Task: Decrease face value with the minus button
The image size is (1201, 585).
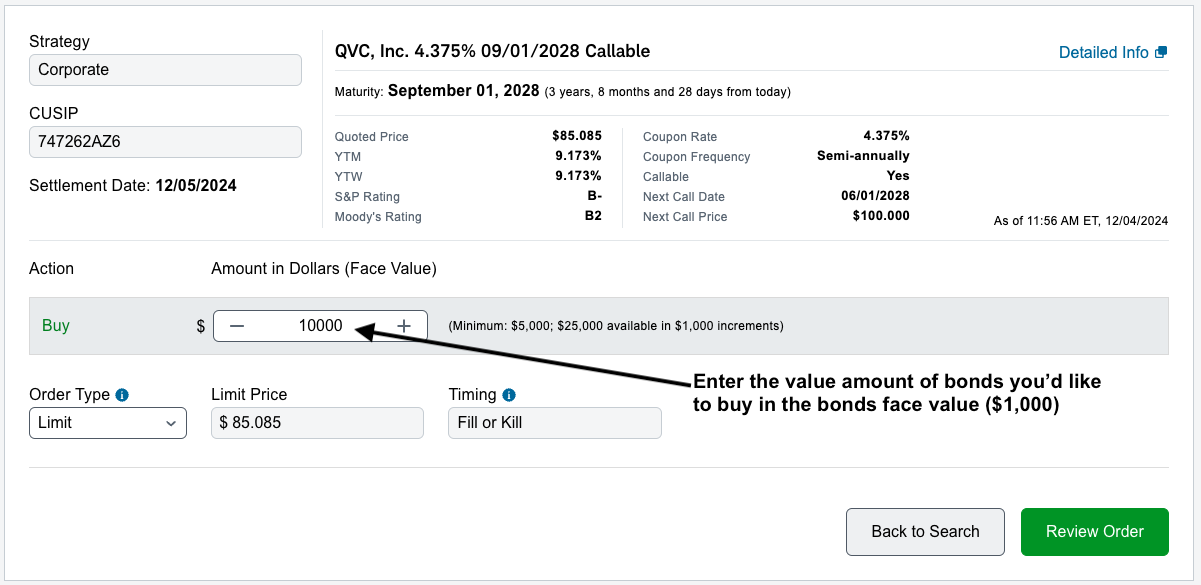Action: pos(237,326)
